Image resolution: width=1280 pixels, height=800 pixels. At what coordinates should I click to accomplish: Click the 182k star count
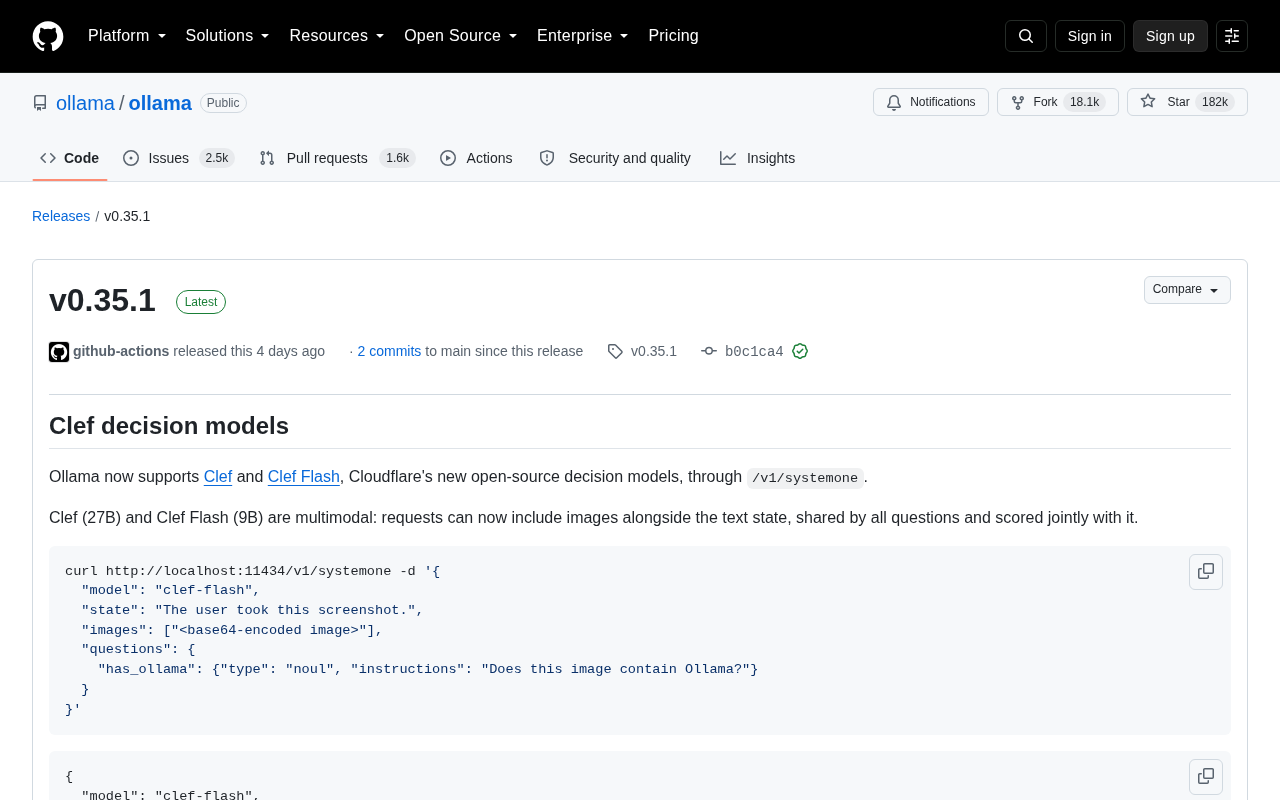pos(1215,102)
